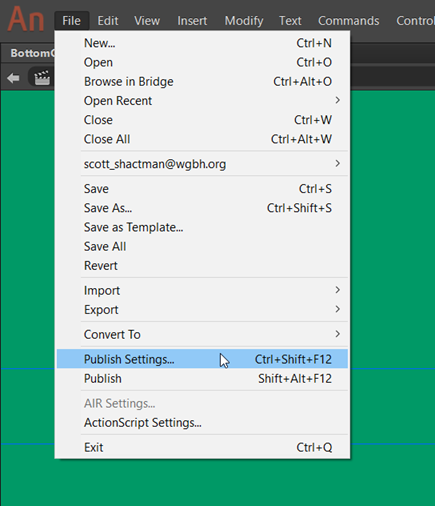This screenshot has width=435, height=506.
Task: Click the back arrow icon
Action: pyautogui.click(x=13, y=78)
